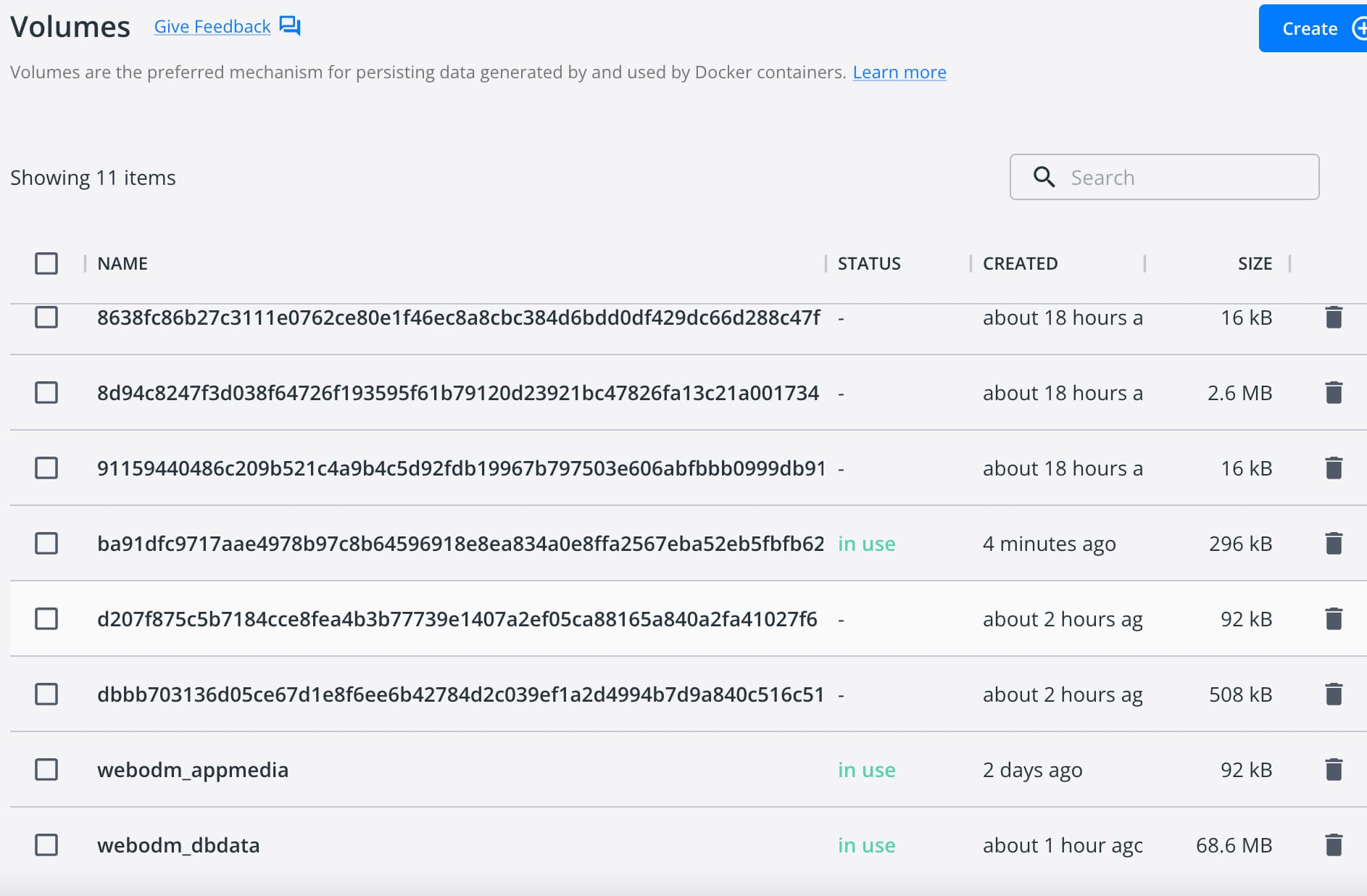Delete the in-use volume starting with ba91dfc9
Image resolution: width=1367 pixels, height=896 pixels.
(x=1334, y=543)
